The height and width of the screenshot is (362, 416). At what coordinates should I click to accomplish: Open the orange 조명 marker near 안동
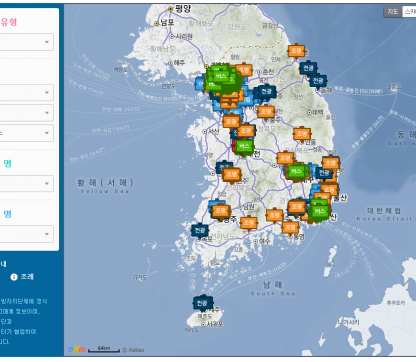(302, 134)
